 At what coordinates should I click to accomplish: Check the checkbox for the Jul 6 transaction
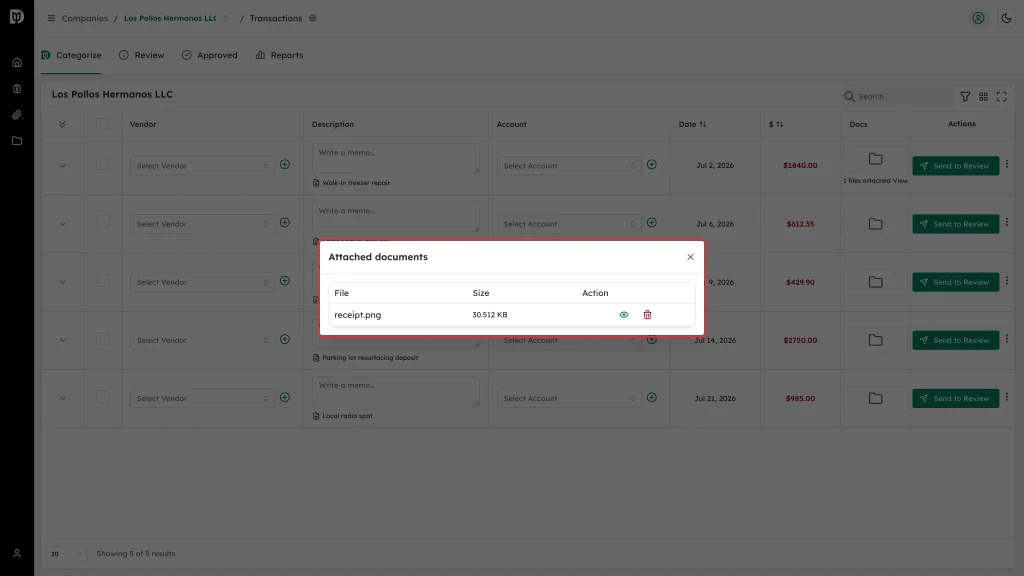103,223
